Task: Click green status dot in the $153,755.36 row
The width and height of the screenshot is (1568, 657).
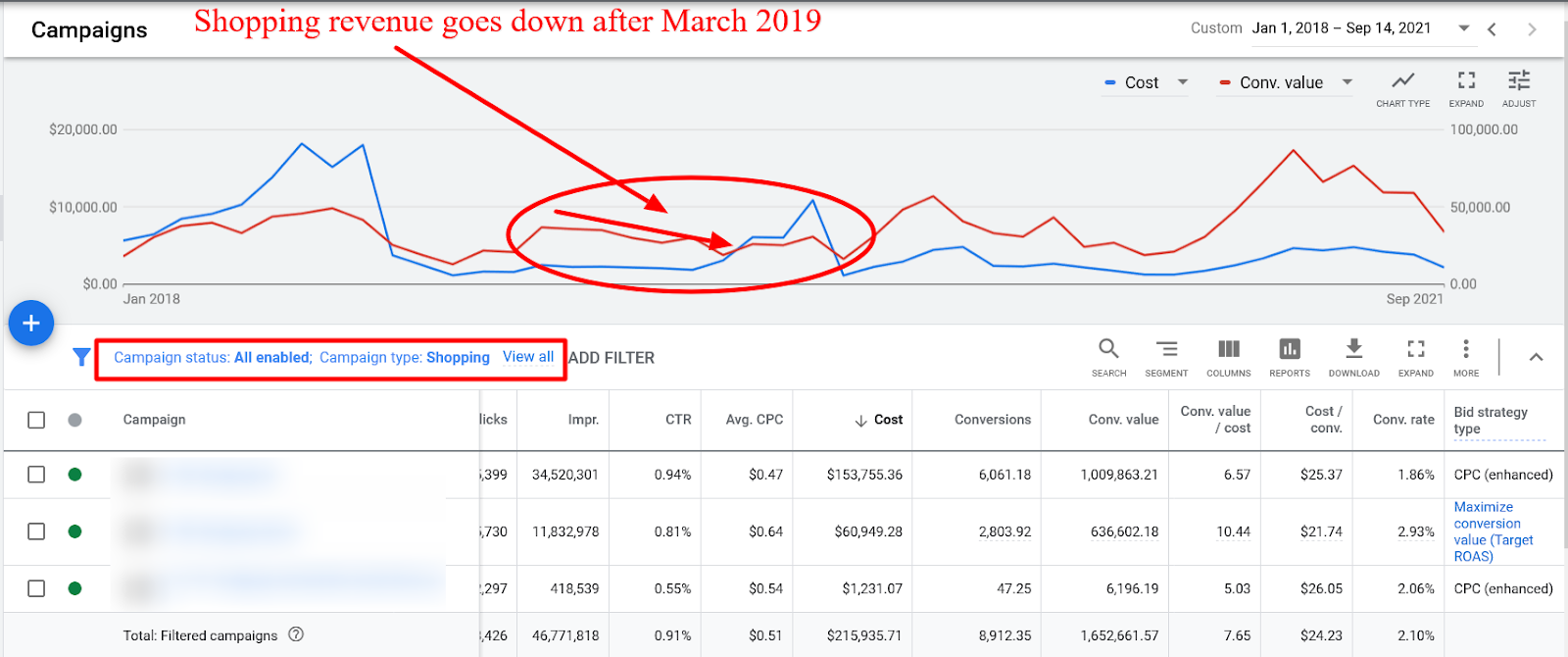Action: pyautogui.click(x=74, y=475)
